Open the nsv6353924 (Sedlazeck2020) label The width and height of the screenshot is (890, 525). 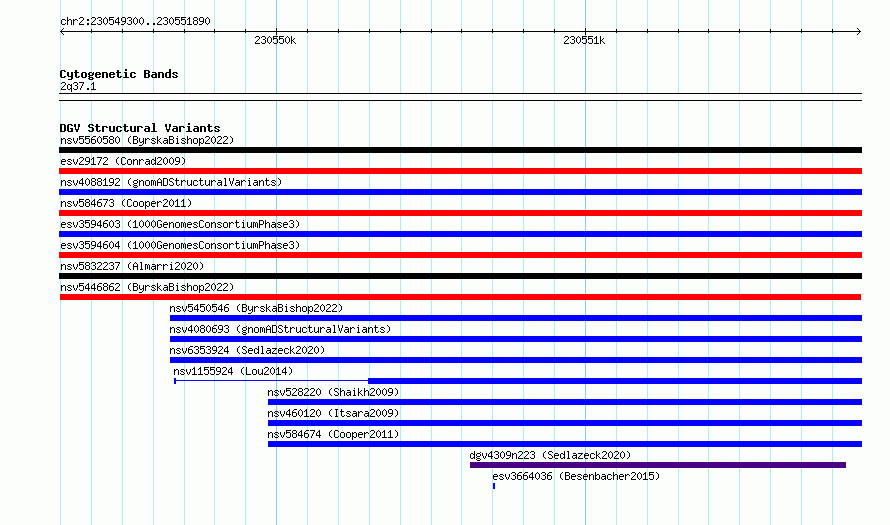247,350
